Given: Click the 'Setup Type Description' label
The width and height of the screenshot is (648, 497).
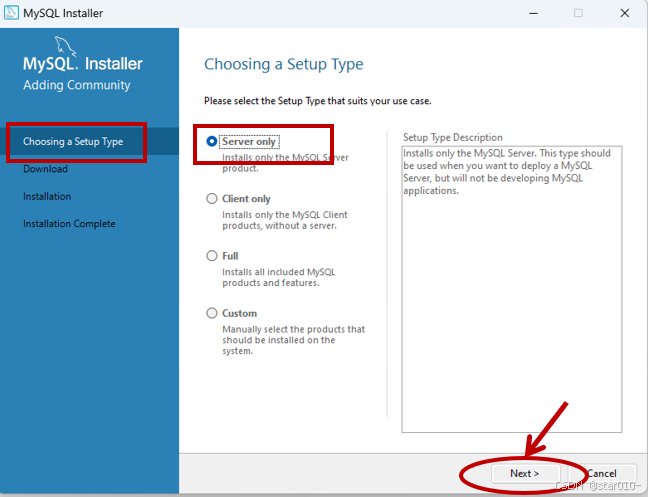Looking at the screenshot, I should pos(453,138).
